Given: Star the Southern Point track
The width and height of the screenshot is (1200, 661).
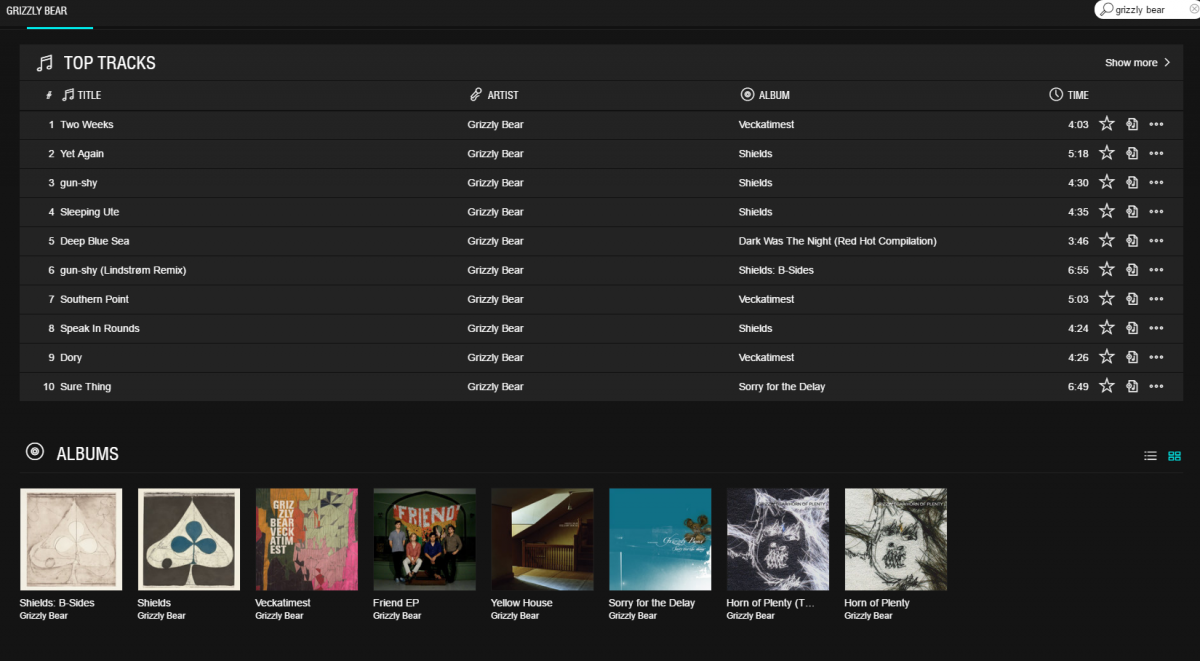Looking at the screenshot, I should pyautogui.click(x=1106, y=298).
